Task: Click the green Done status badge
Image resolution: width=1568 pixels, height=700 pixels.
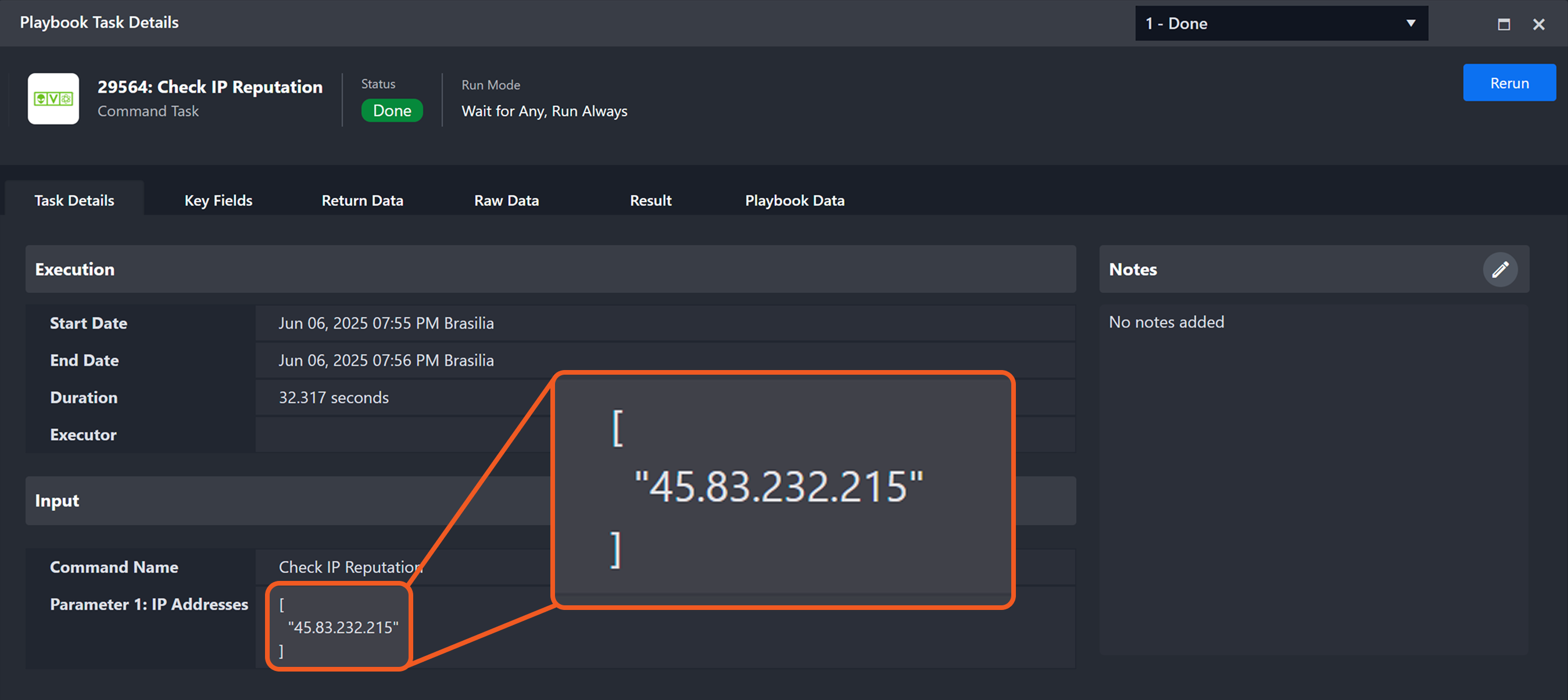Action: (x=391, y=111)
